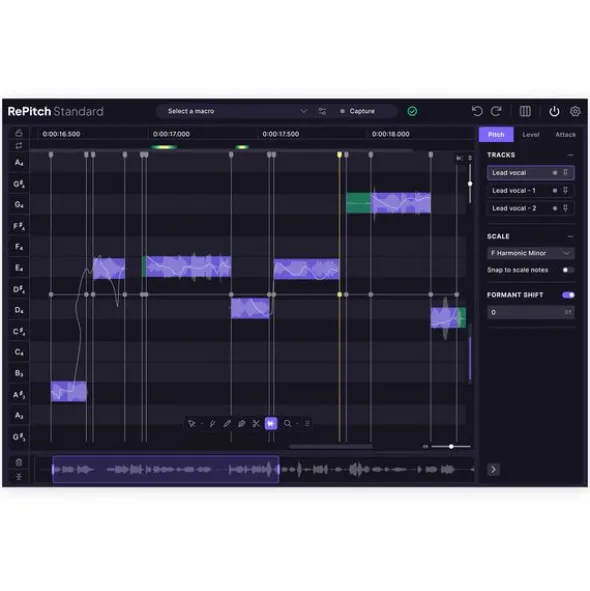Open the Select a macro dropdown
This screenshot has height=591, width=590.
(x=238, y=111)
